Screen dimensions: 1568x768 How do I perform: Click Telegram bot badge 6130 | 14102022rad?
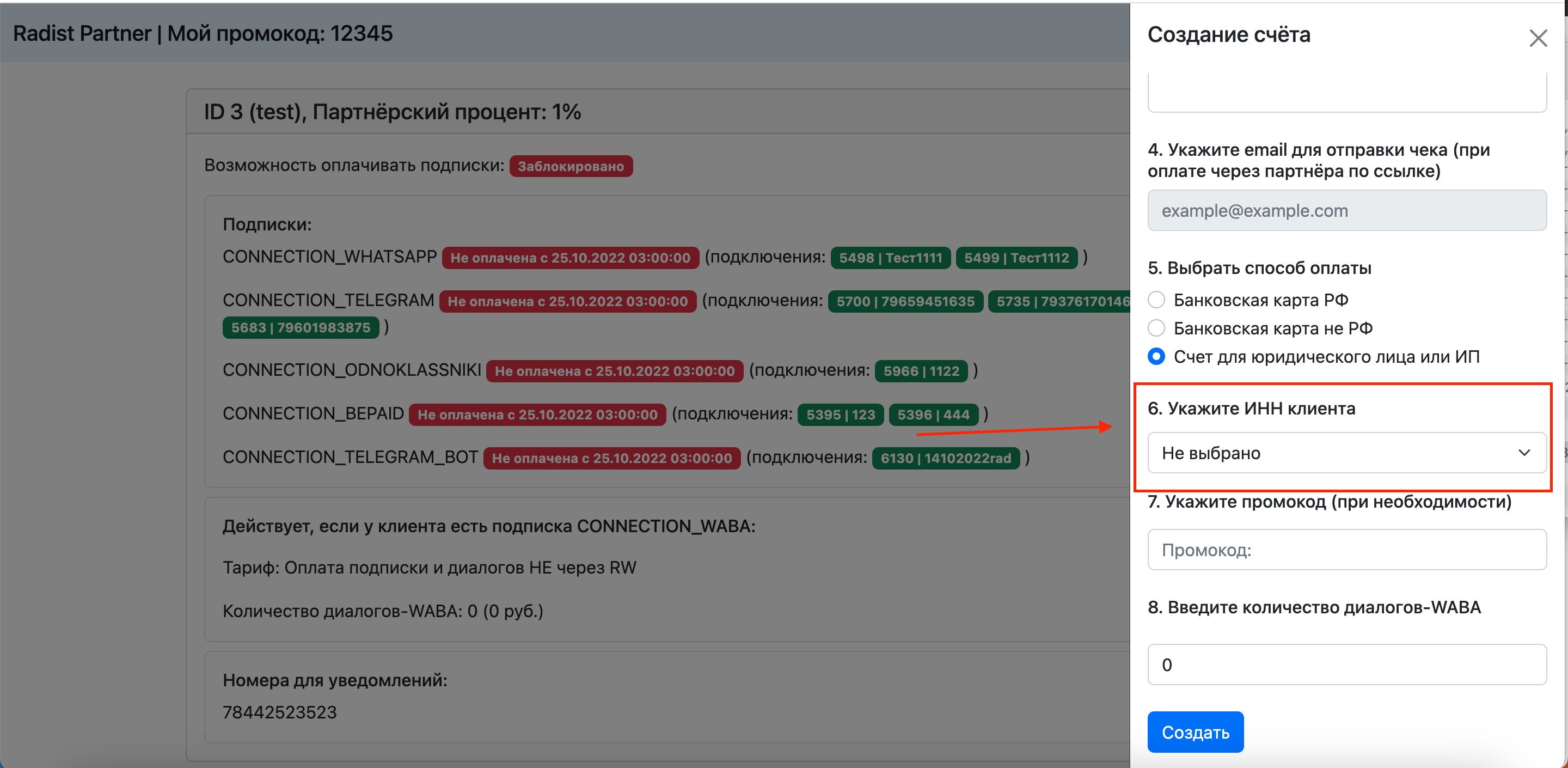point(945,458)
